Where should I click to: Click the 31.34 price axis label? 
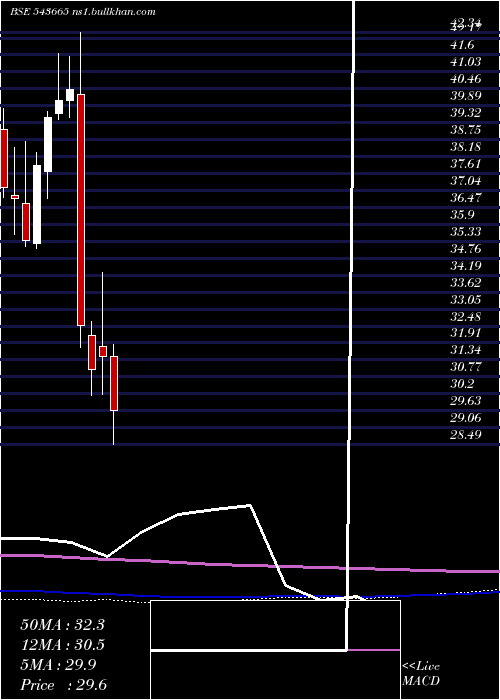[465, 350]
